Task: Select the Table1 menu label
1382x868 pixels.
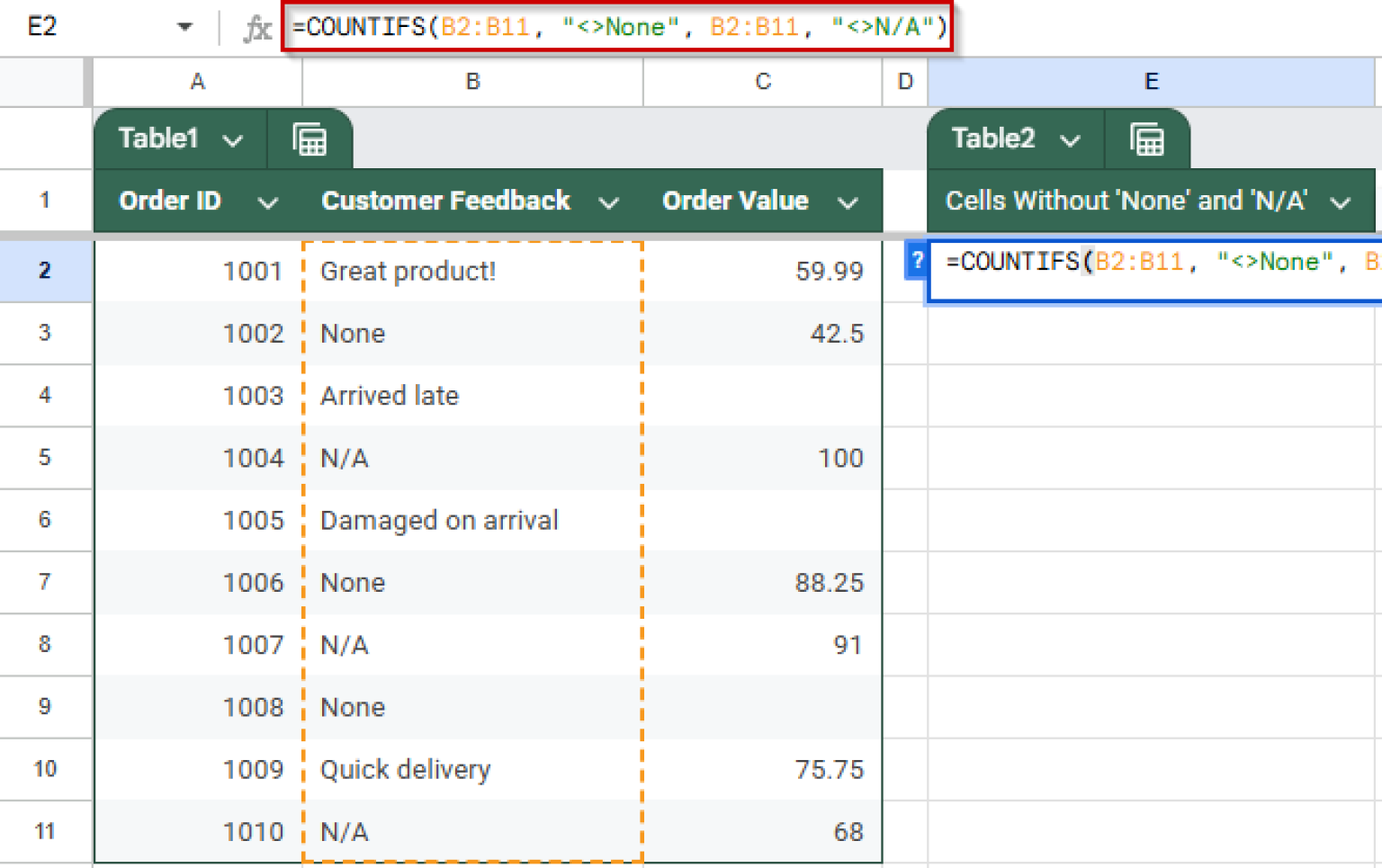Action: [x=158, y=139]
